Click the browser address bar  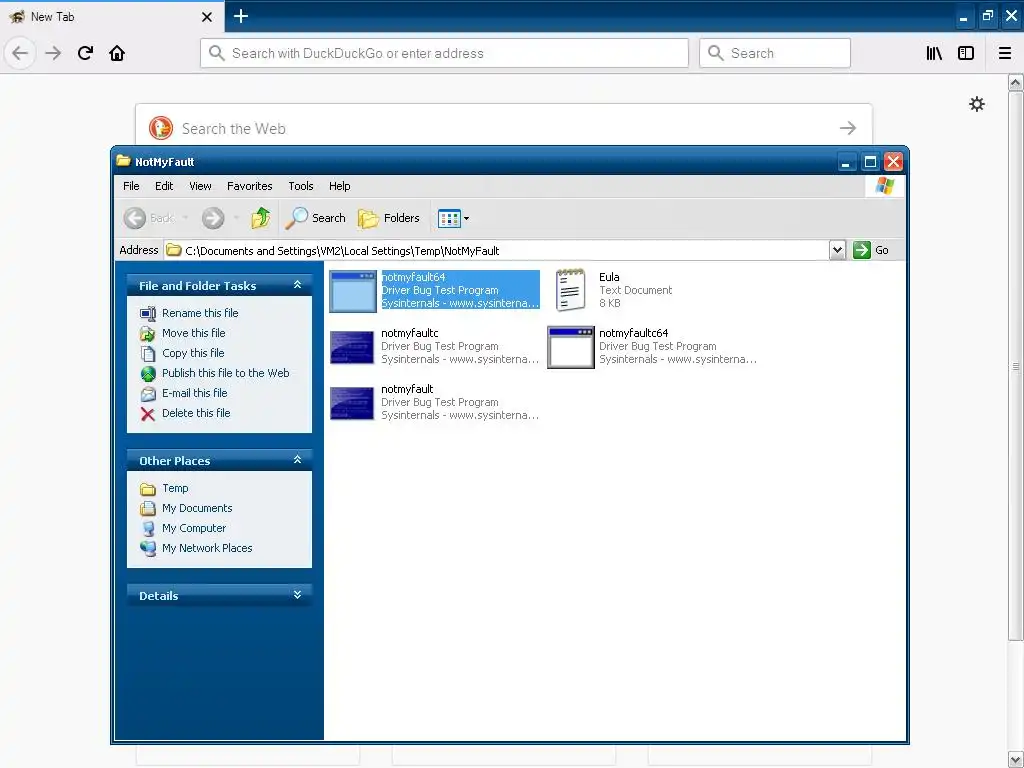tap(444, 53)
